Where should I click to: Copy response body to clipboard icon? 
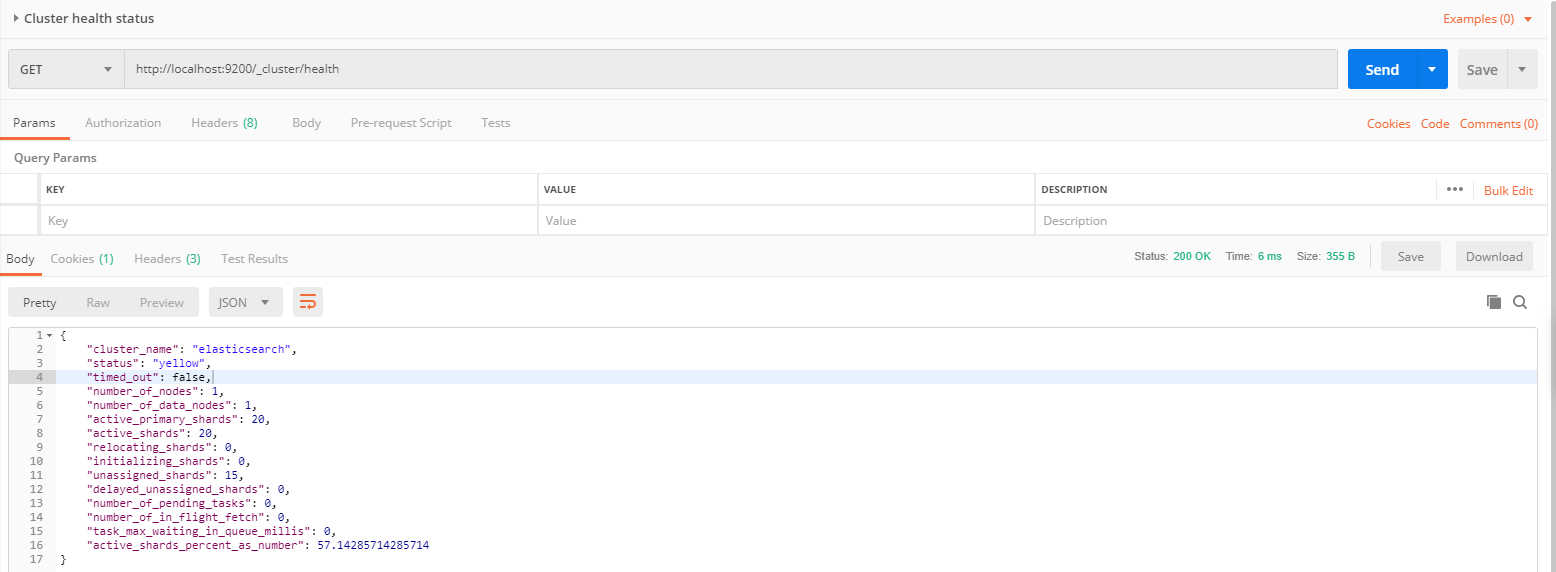pyautogui.click(x=1494, y=302)
